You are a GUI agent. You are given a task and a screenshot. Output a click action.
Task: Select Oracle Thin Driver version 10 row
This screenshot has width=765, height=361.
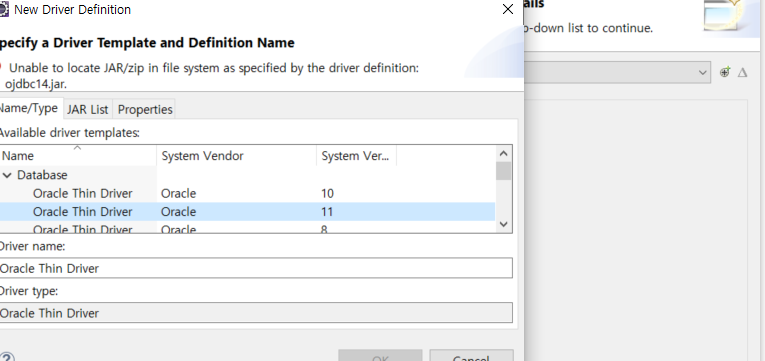point(247,194)
